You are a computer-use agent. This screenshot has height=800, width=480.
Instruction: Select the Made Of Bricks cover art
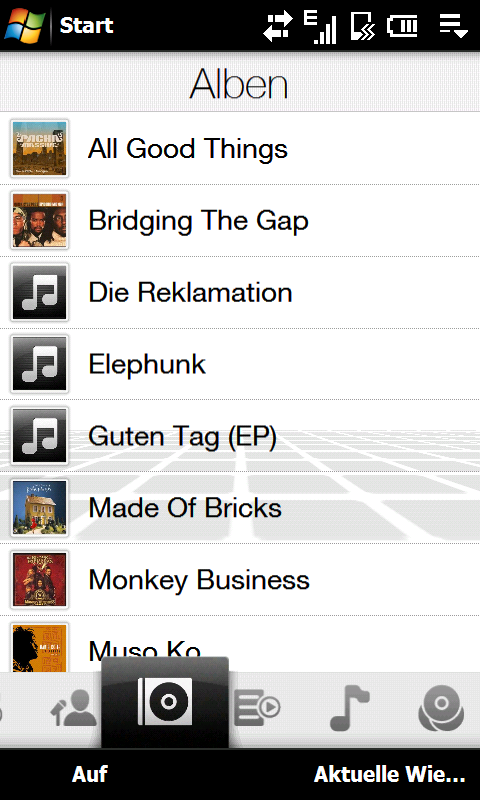pos(40,508)
